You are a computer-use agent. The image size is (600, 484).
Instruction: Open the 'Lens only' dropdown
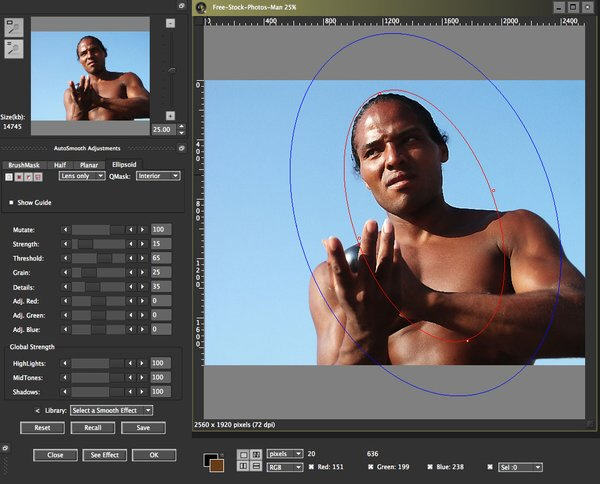(x=83, y=175)
